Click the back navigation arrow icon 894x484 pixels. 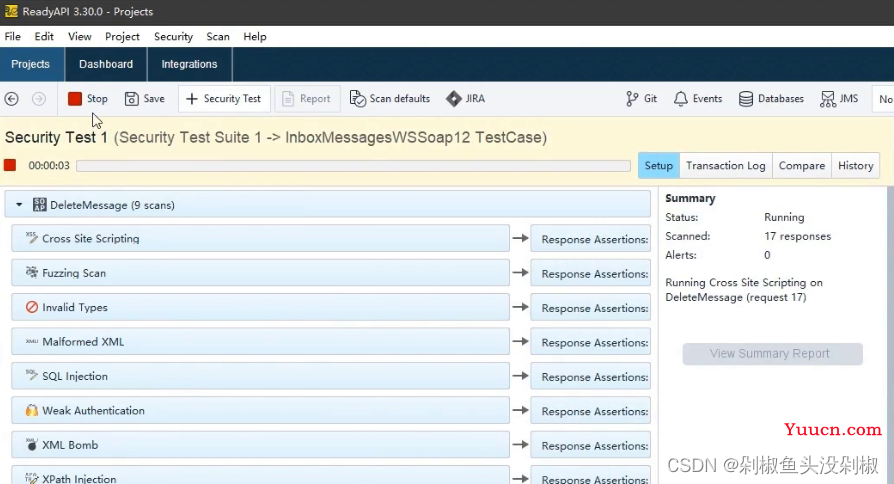pyautogui.click(x=11, y=99)
